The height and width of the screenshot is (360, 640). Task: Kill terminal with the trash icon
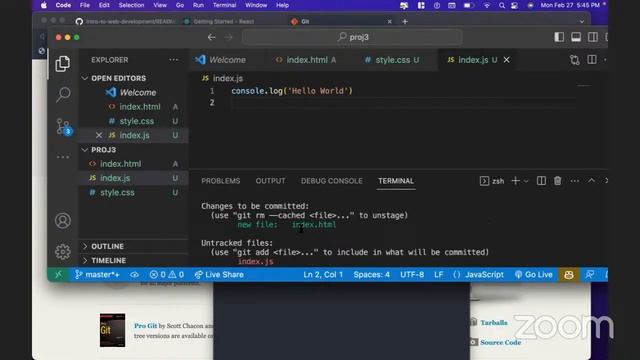point(558,181)
